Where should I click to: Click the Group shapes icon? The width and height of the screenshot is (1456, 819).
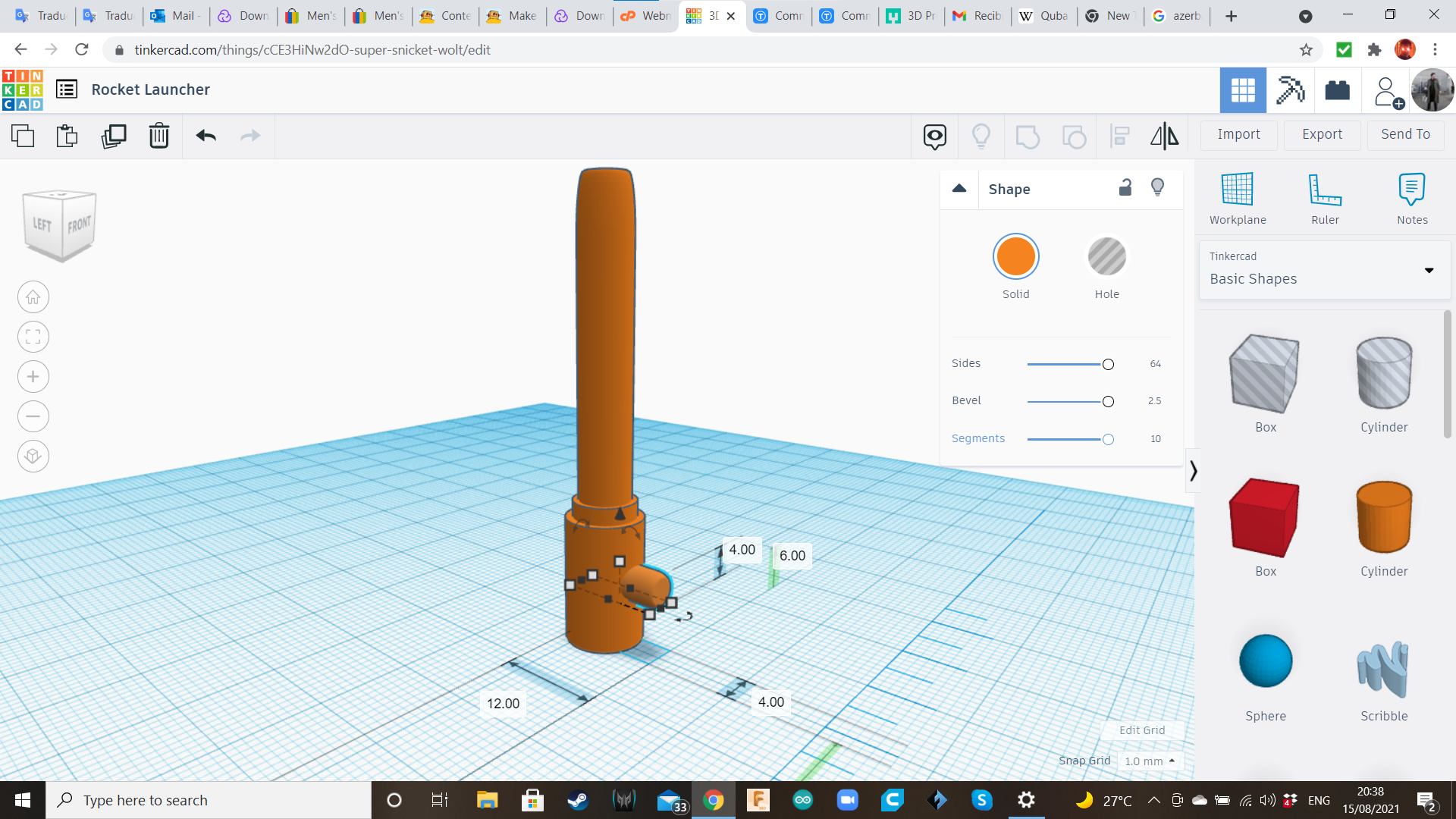[1028, 136]
